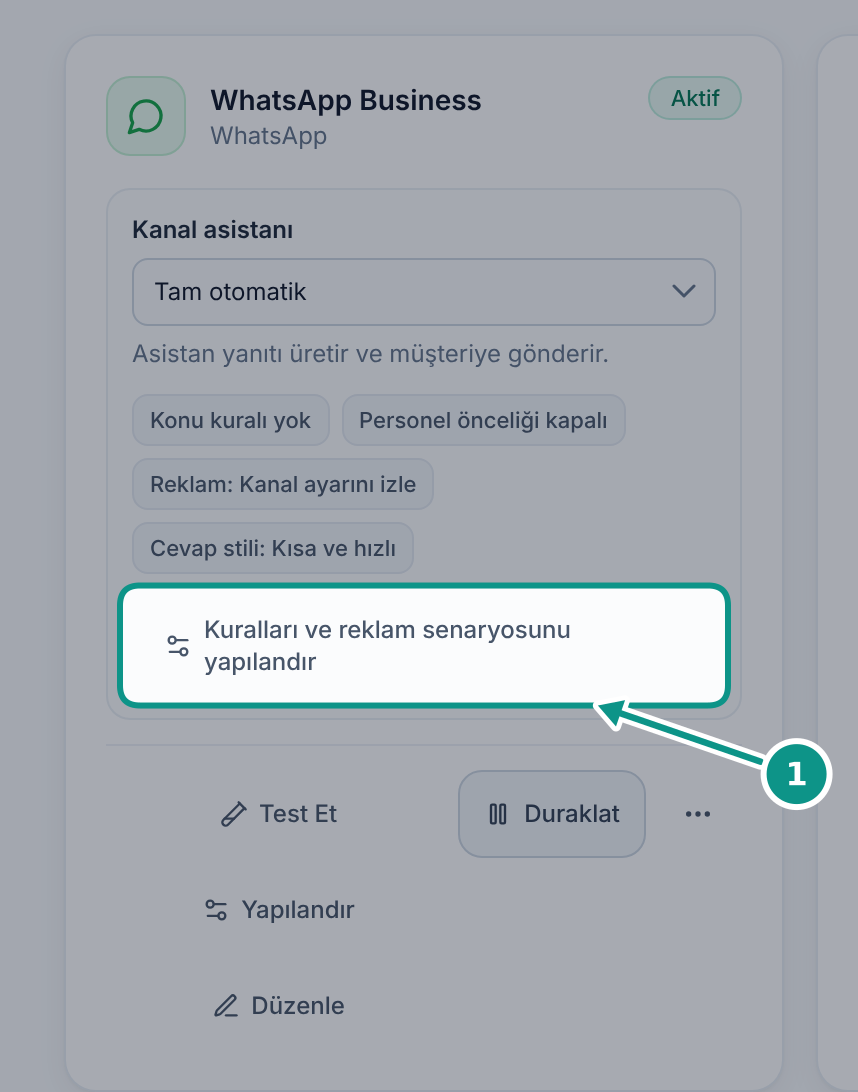Click the text Asistan yanıtı üretir ve müşteriye gönderir.
Screen dimensions: 858x1092
(370, 354)
